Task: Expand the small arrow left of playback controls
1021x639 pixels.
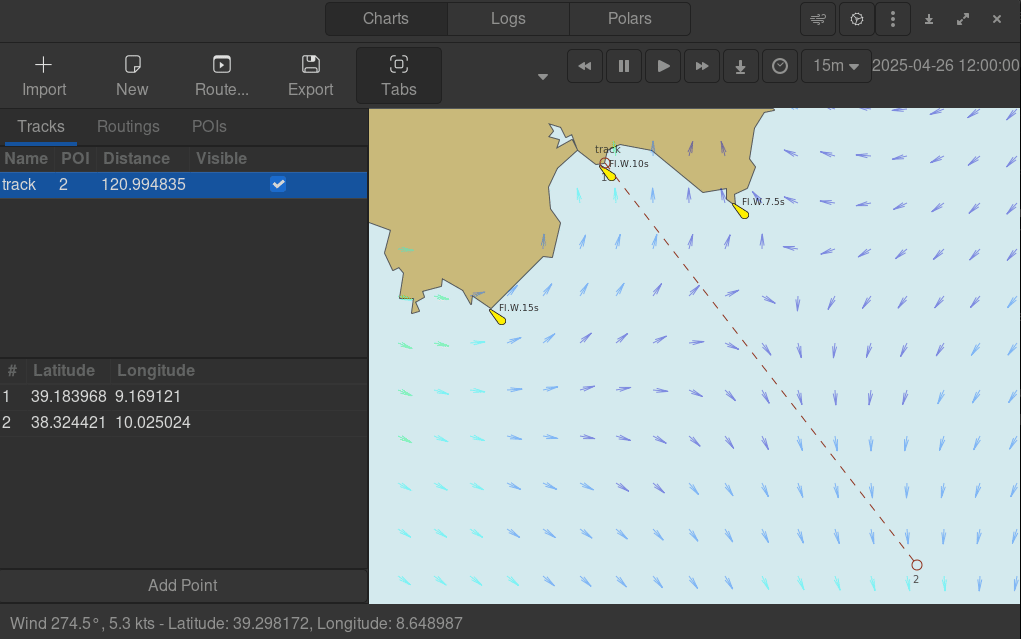Action: coord(543,77)
